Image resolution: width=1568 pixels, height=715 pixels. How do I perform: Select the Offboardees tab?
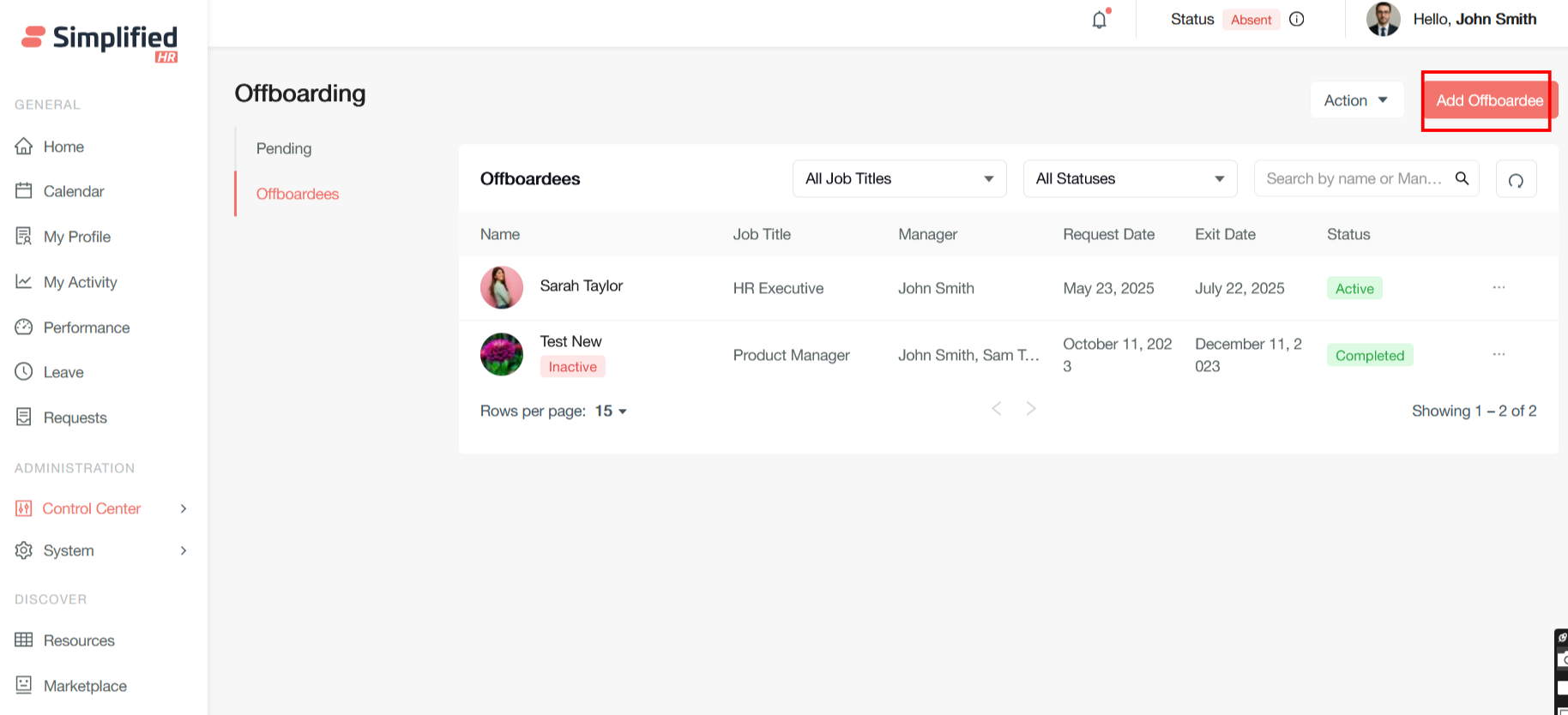[x=298, y=194]
